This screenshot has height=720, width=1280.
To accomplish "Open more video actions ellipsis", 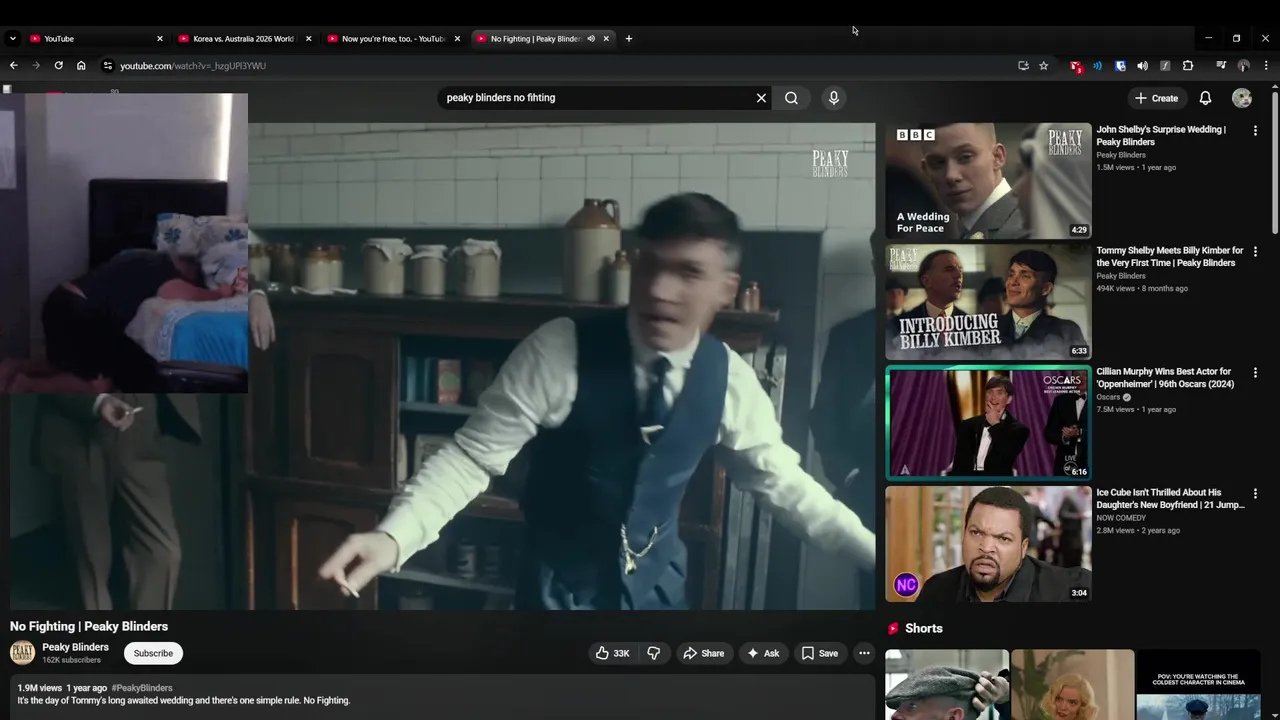I will pyautogui.click(x=864, y=653).
